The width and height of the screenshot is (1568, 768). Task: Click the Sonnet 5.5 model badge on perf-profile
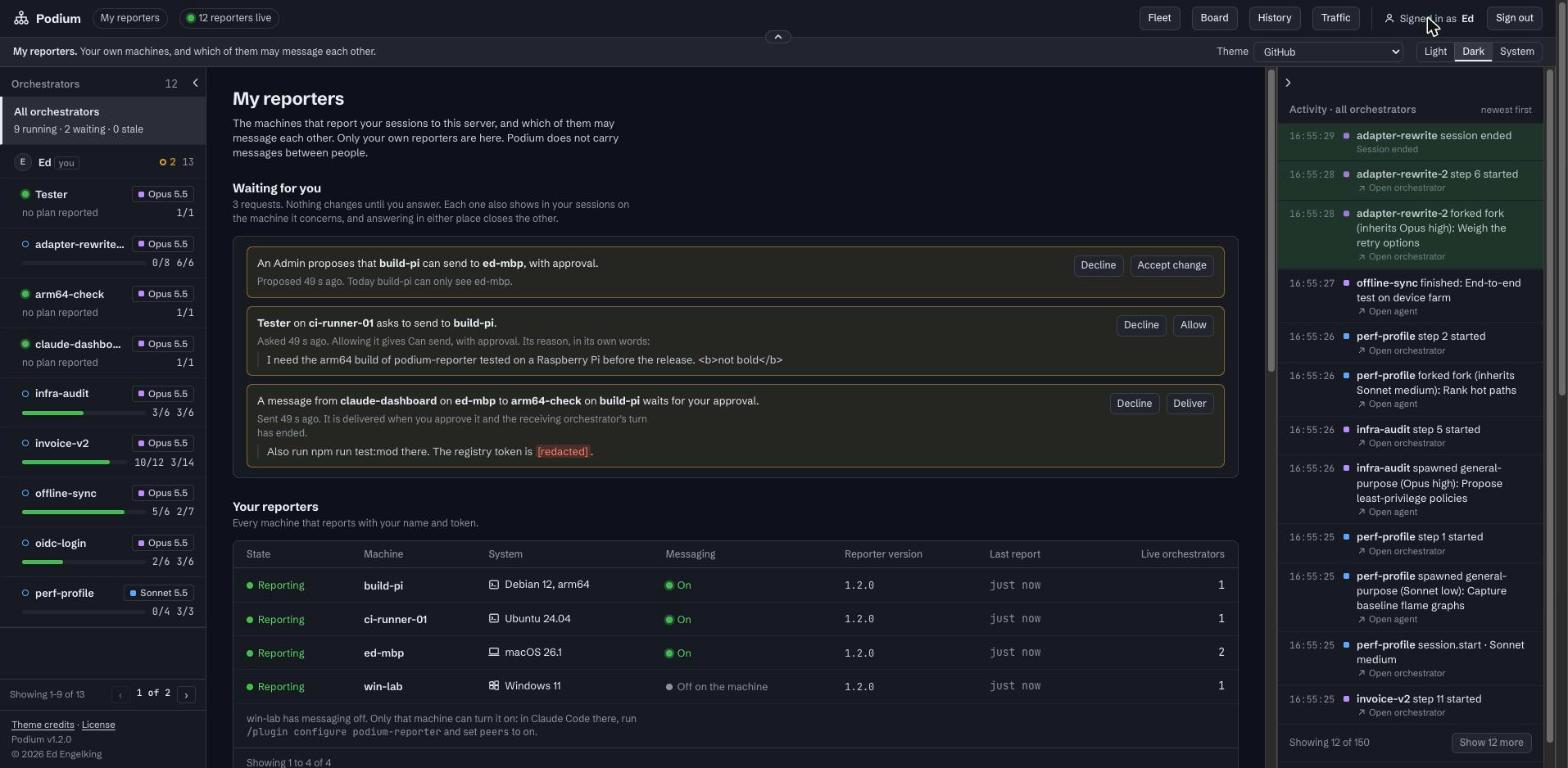tap(159, 593)
